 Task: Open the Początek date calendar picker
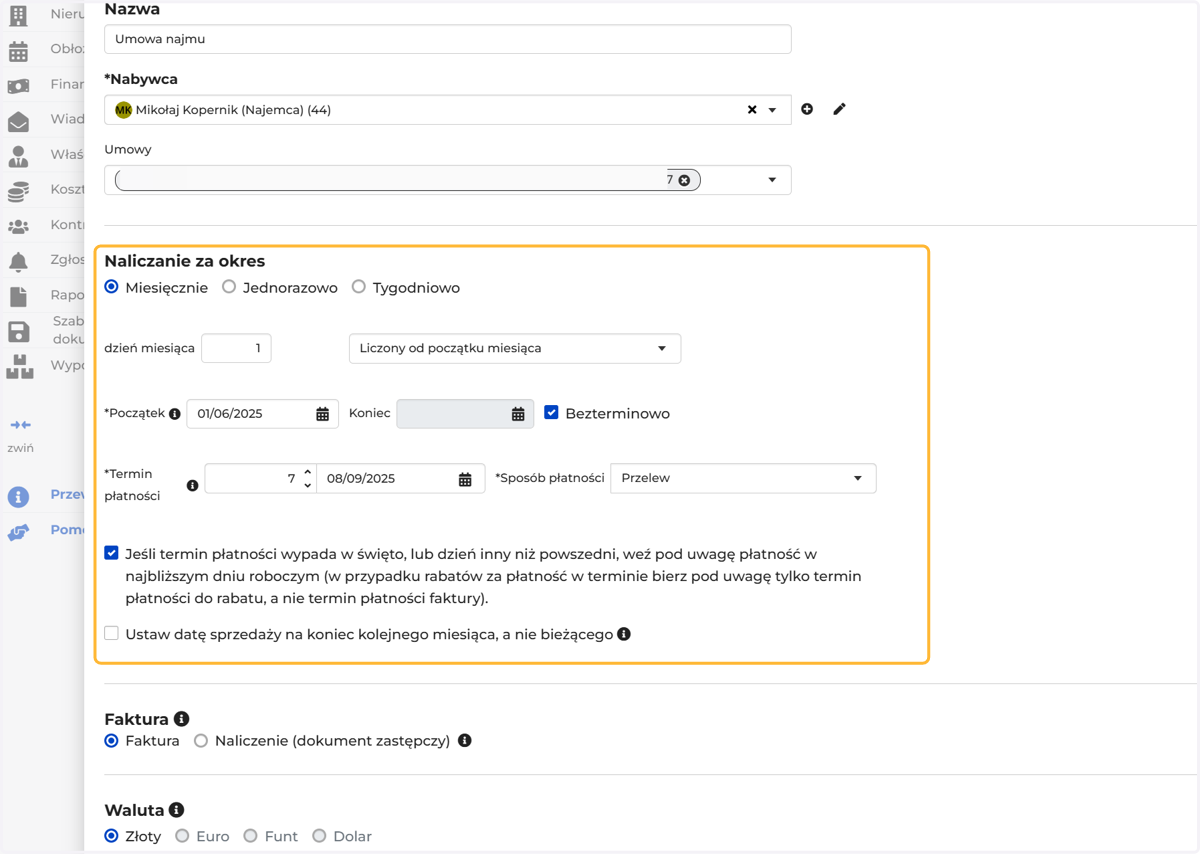(322, 414)
